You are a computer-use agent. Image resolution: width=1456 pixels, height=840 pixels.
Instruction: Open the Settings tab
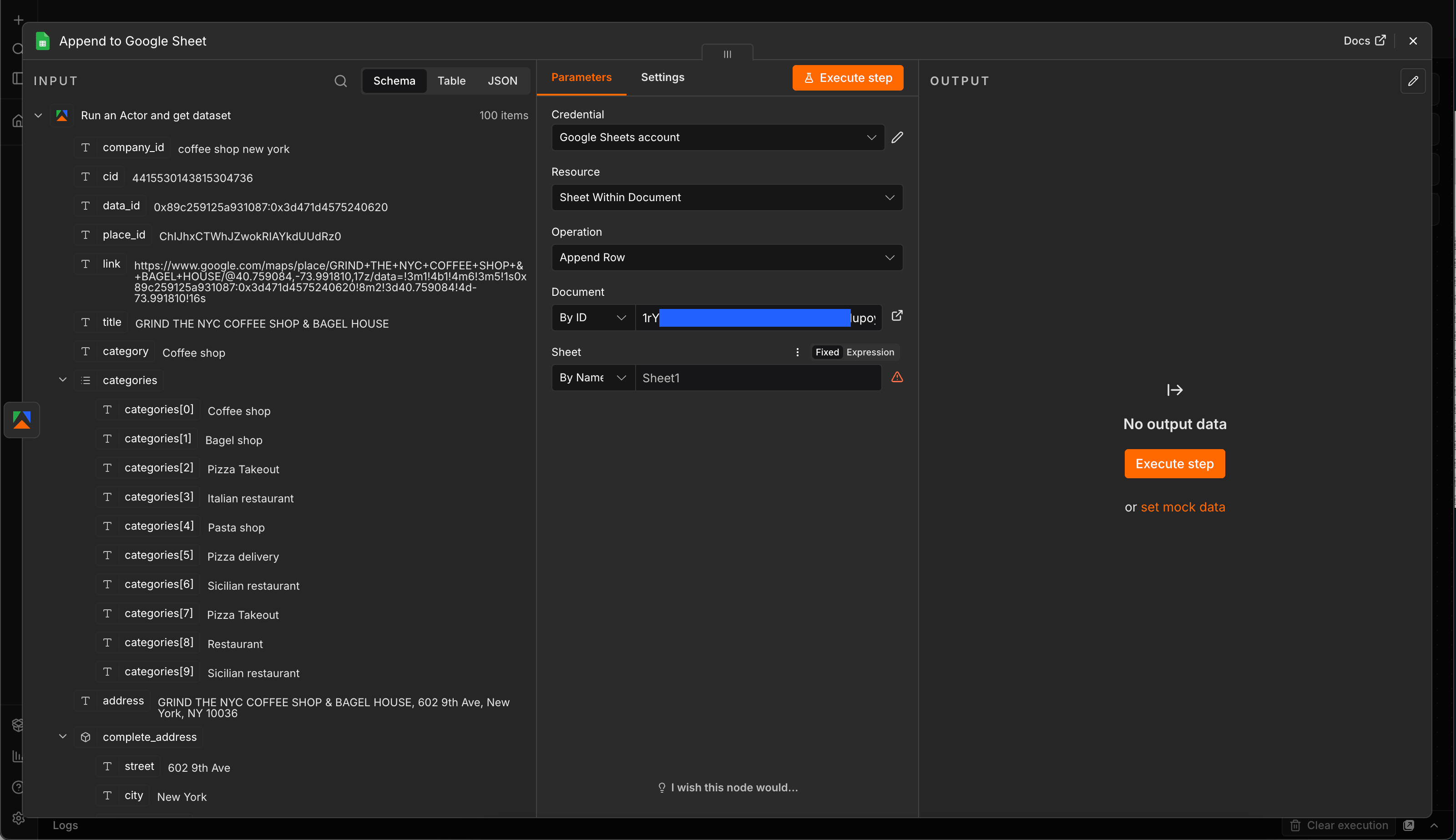(x=662, y=77)
